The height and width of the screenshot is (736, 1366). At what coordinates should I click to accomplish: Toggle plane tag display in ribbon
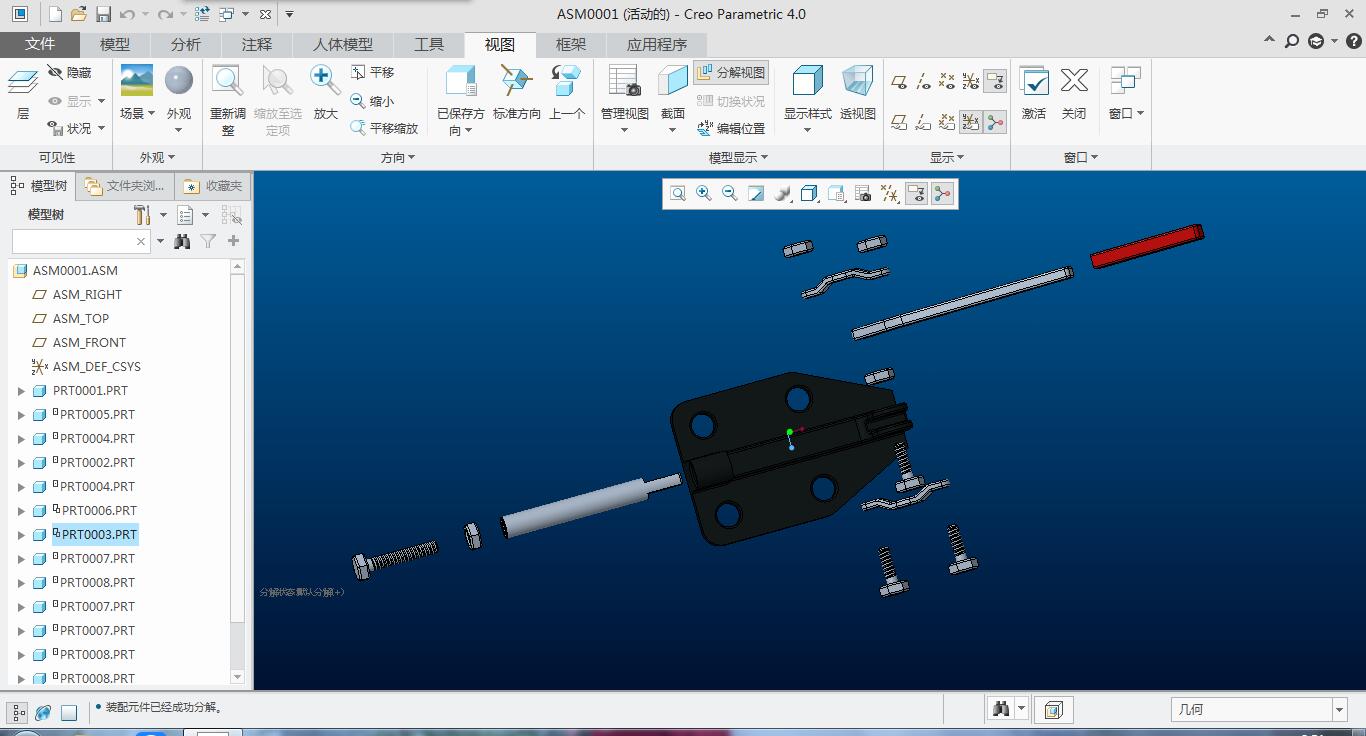tap(899, 122)
